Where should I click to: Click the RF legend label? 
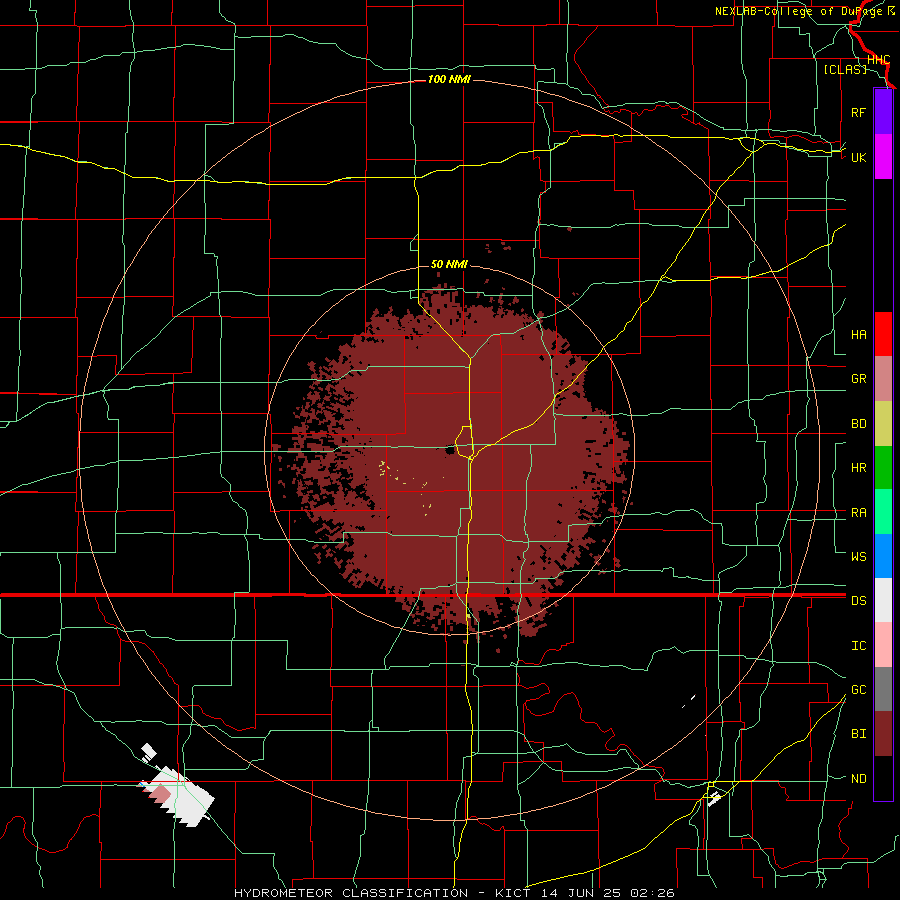coord(858,112)
